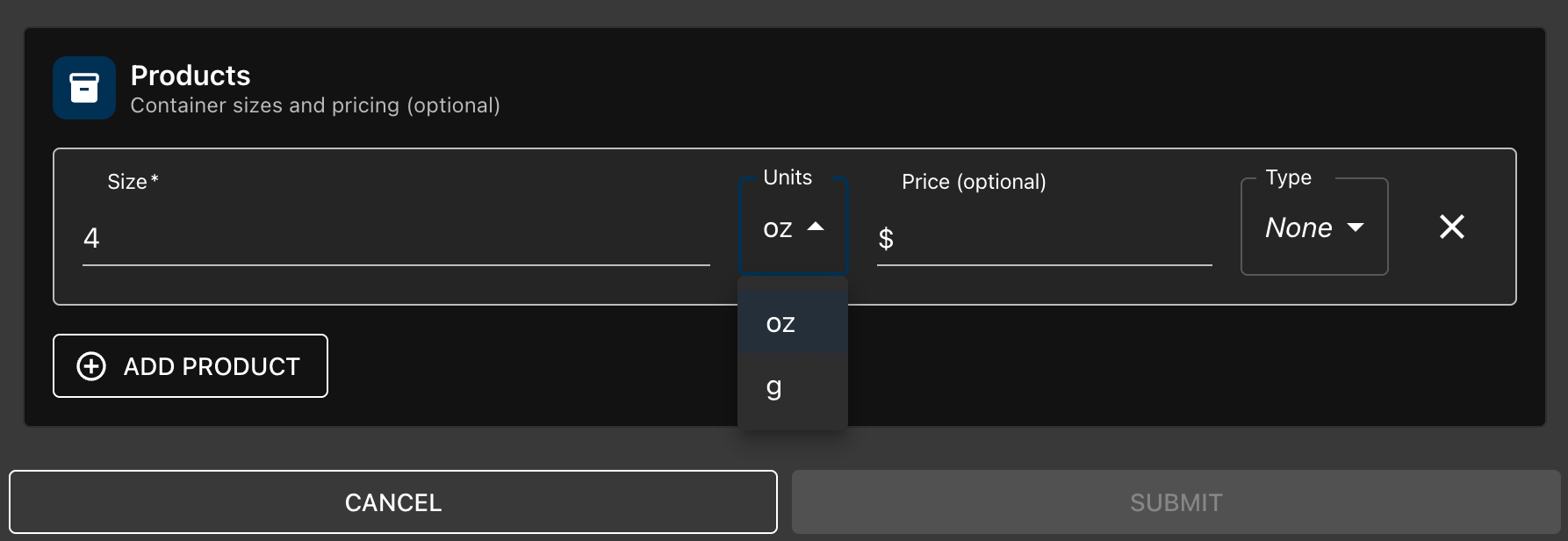
Task: Open the Units combo box showing oz
Action: pyautogui.click(x=795, y=227)
